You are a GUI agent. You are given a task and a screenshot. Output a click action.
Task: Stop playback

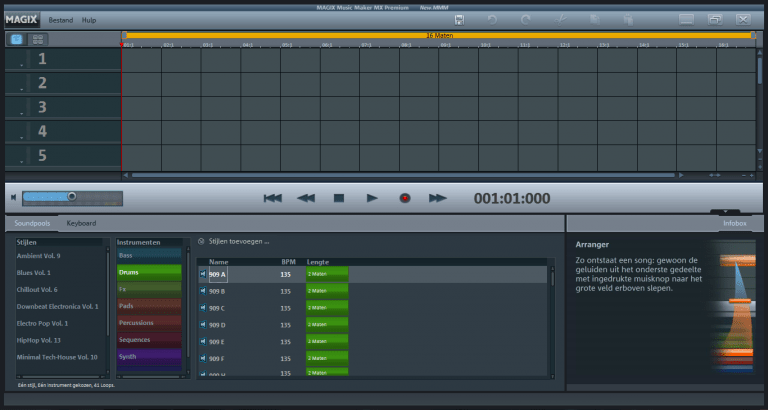[339, 198]
